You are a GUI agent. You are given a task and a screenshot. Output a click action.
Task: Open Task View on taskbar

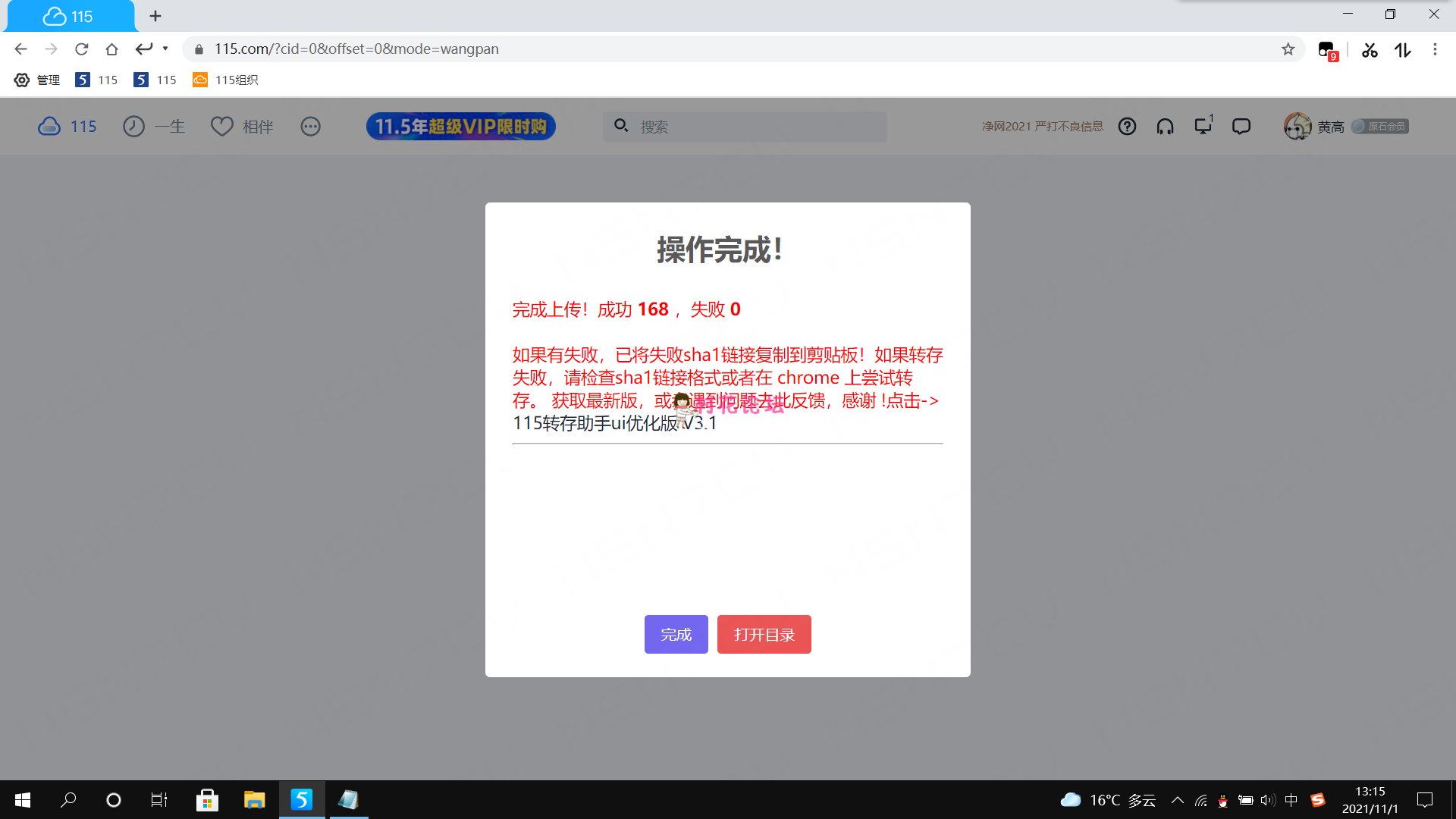pos(159,799)
